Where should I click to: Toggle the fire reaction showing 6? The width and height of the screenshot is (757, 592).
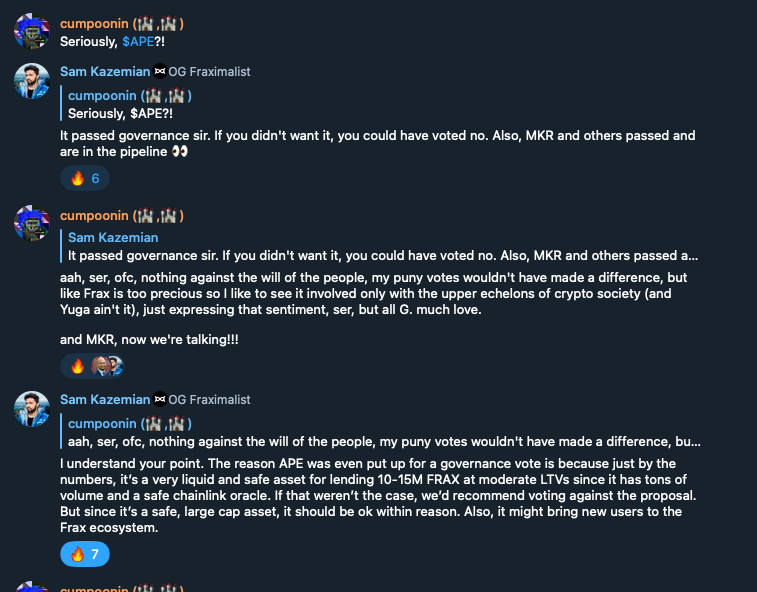(85, 179)
